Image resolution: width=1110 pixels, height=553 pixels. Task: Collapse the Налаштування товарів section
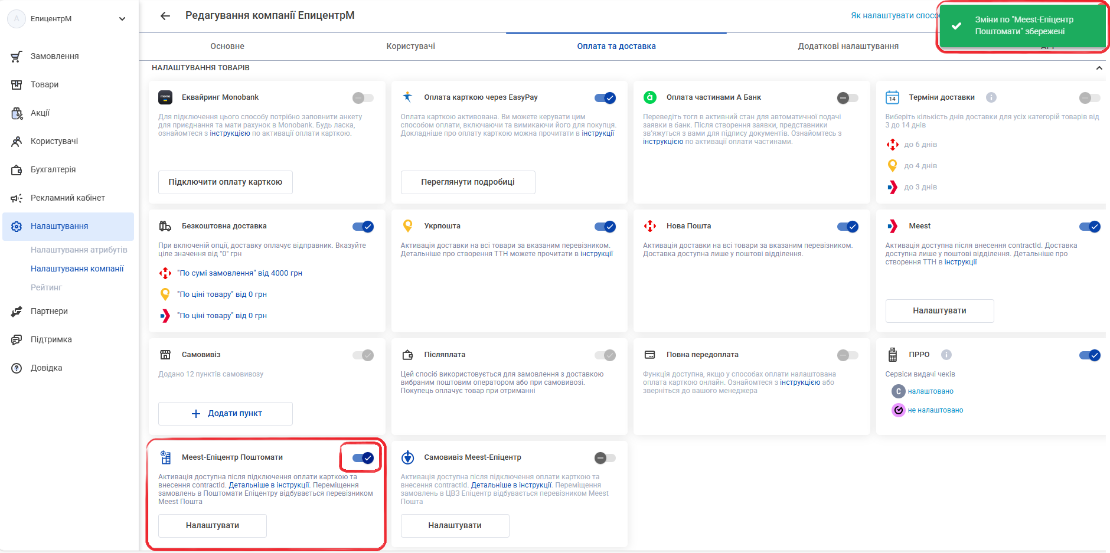(x=1099, y=69)
